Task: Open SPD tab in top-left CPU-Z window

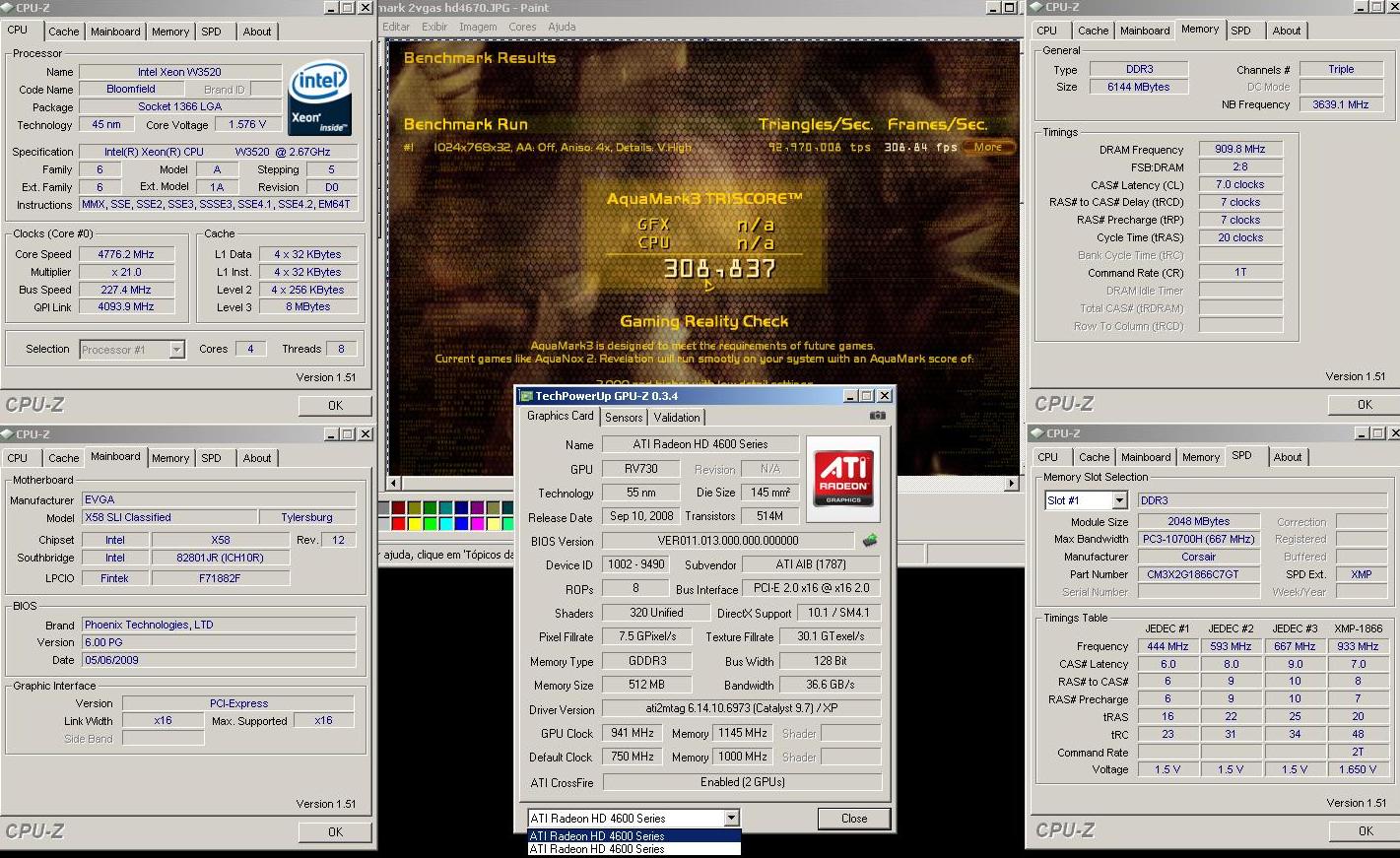Action: tap(212, 32)
